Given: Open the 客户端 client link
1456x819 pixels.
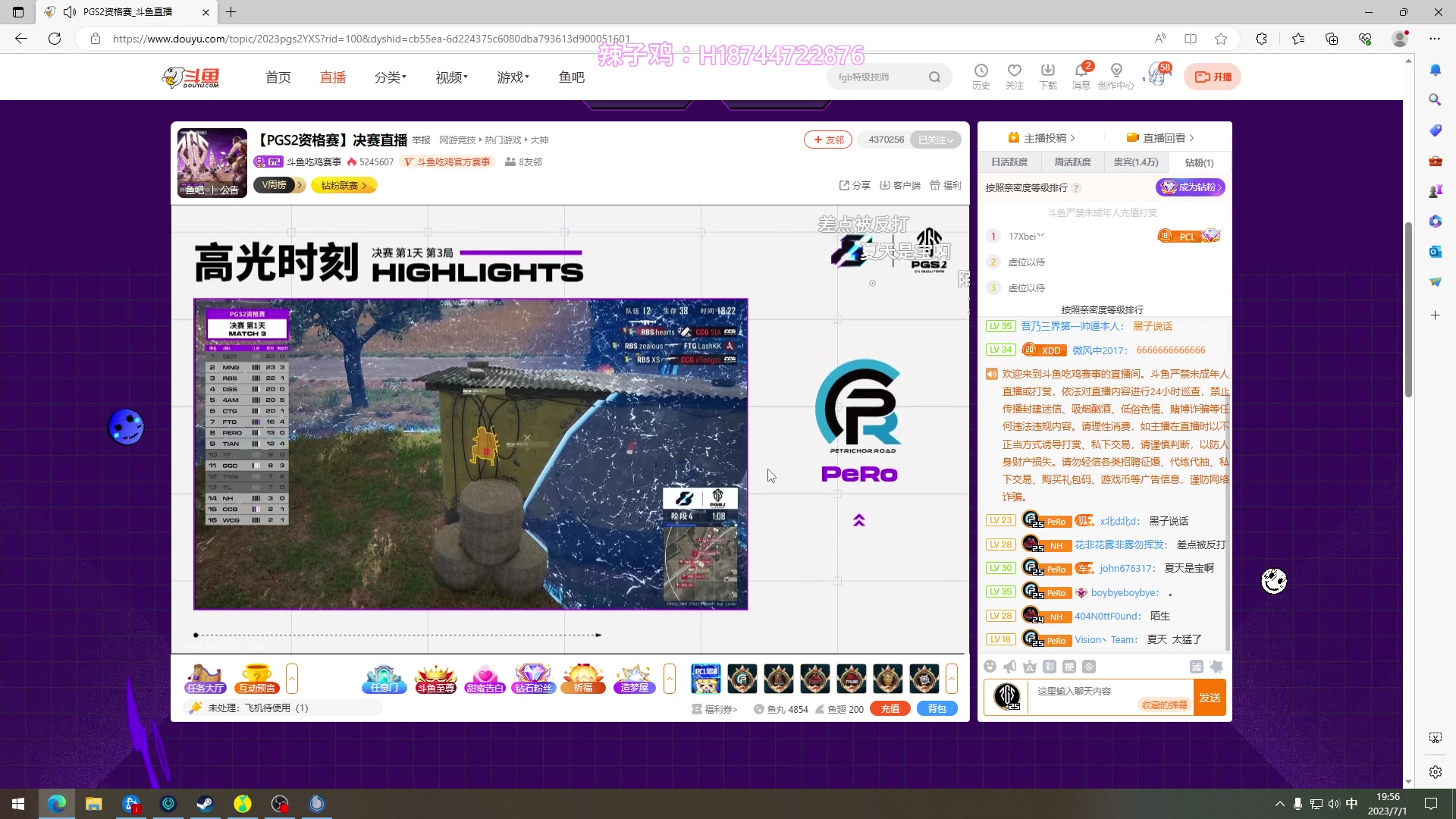Looking at the screenshot, I should click(x=900, y=185).
